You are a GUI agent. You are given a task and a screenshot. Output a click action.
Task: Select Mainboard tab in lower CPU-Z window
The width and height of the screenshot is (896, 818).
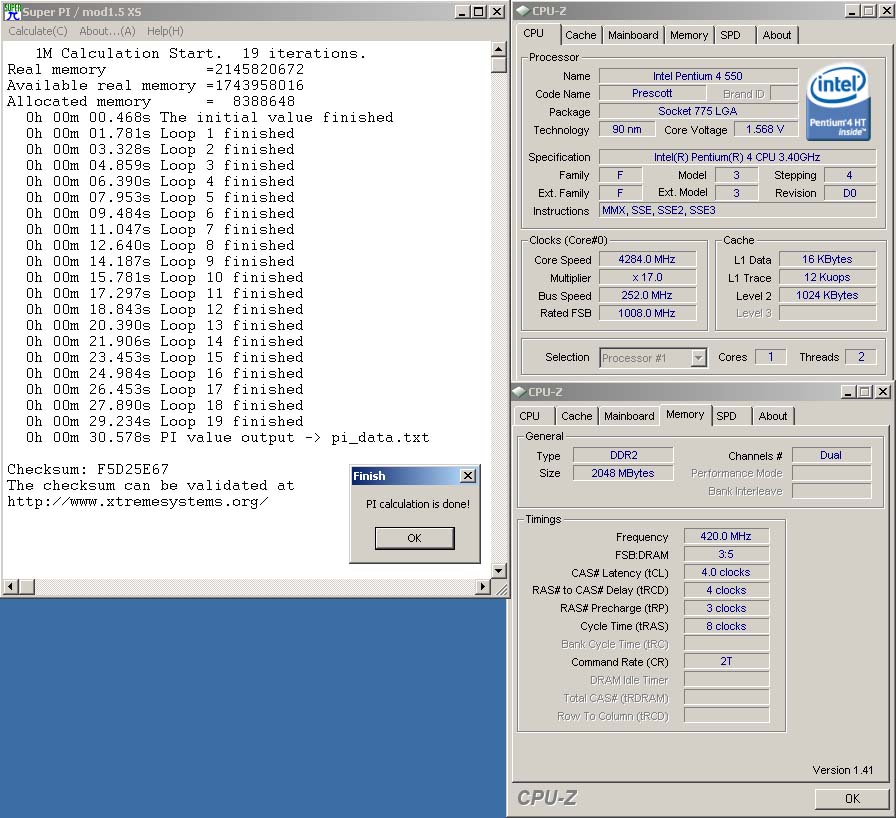click(629, 416)
